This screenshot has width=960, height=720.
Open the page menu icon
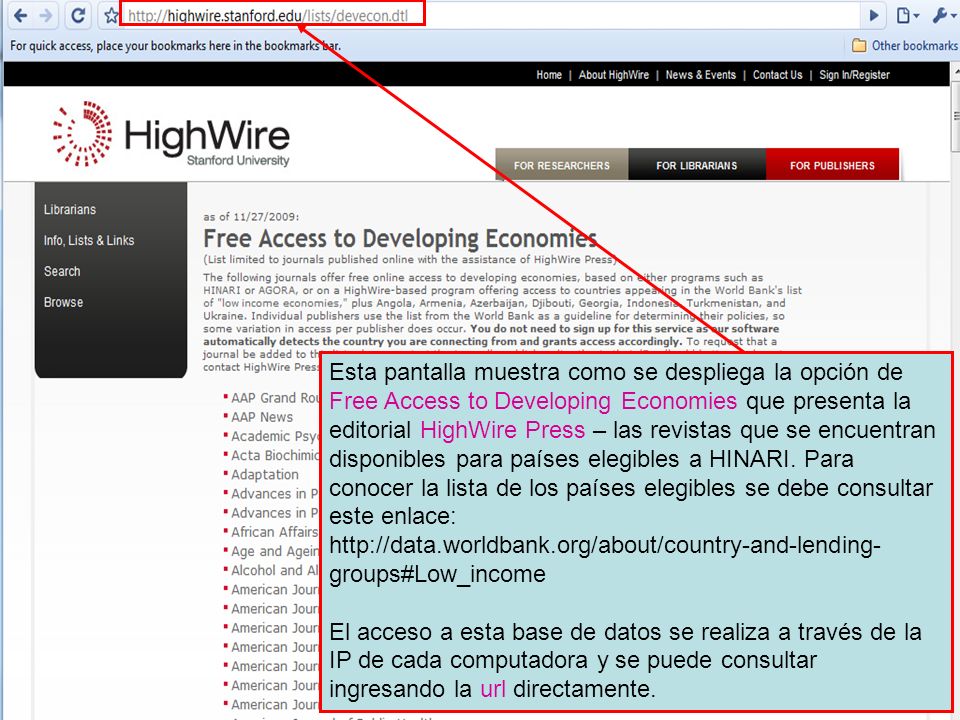(x=907, y=16)
